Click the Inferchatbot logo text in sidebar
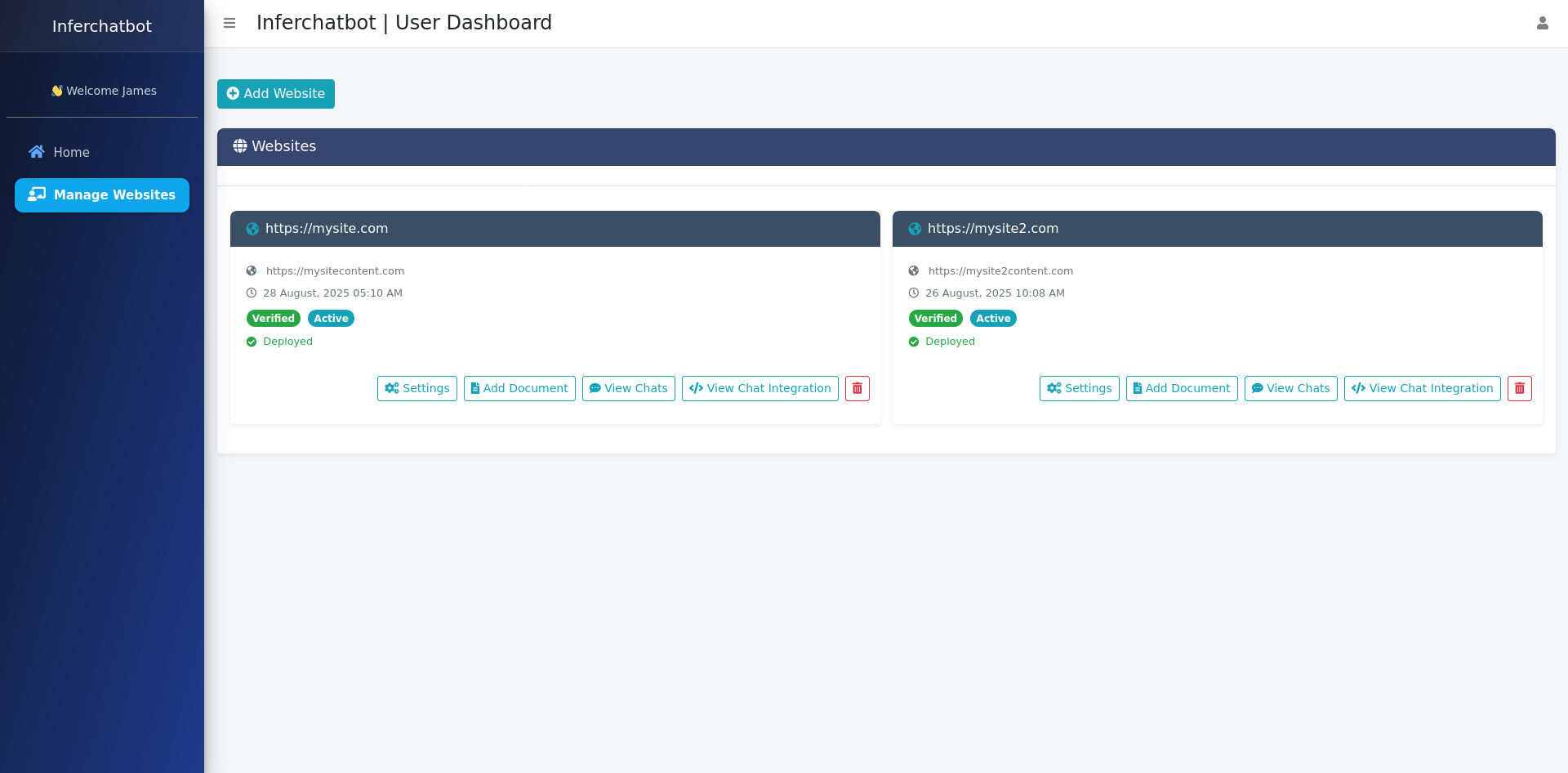 (101, 25)
